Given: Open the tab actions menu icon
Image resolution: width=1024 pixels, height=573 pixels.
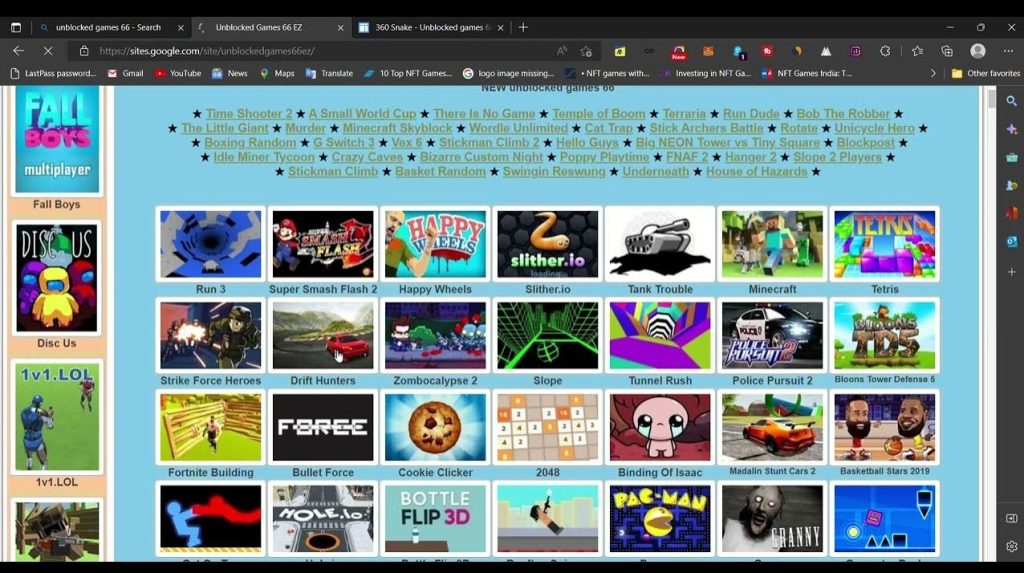Looking at the screenshot, I should point(16,27).
